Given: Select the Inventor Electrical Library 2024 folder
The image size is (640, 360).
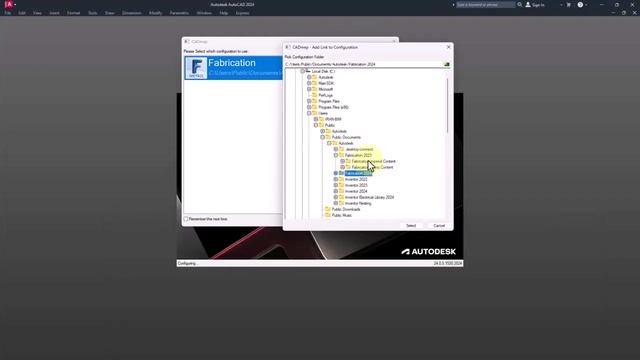Looking at the screenshot, I should [369, 197].
